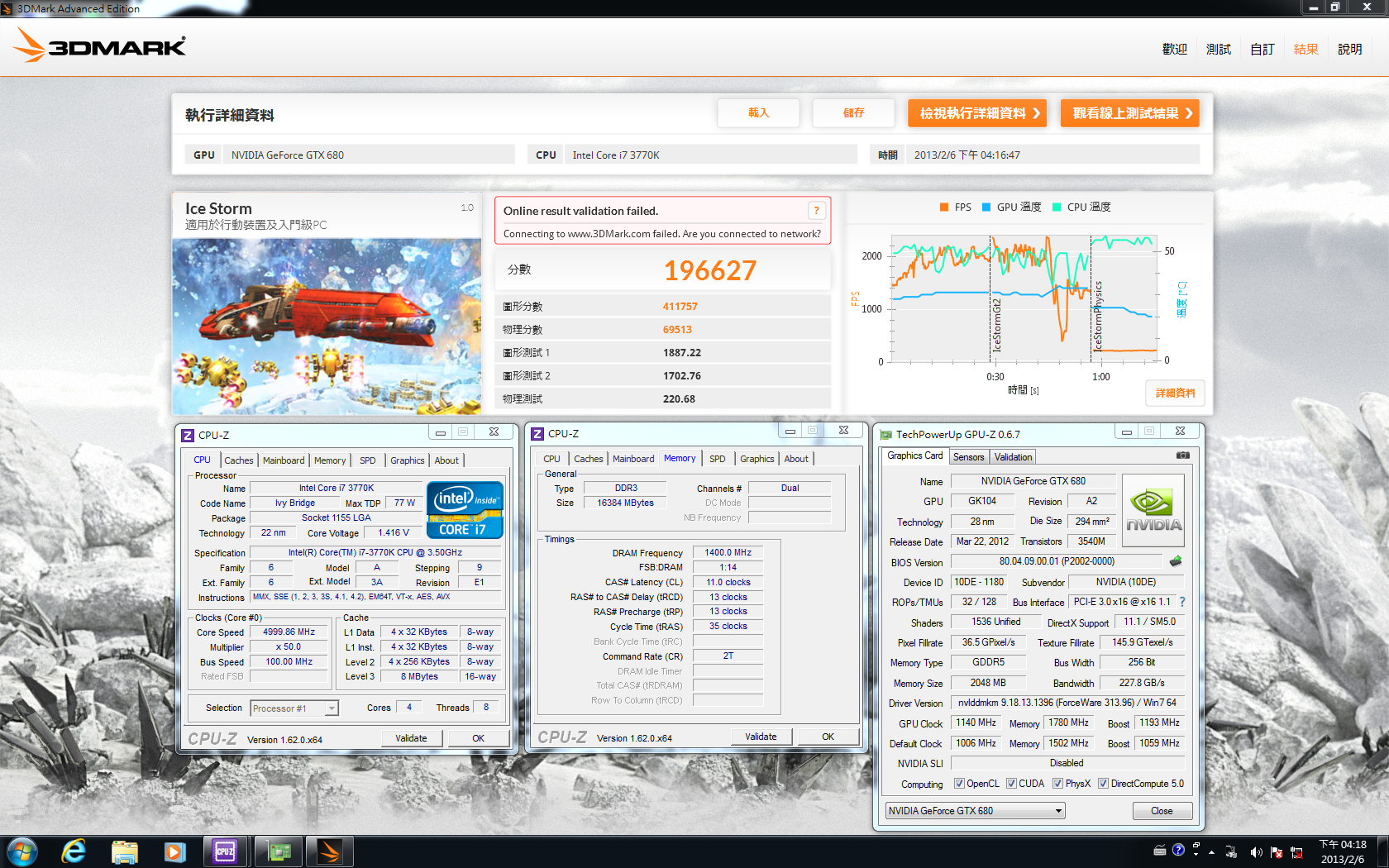Screen dimensions: 1389x868
Task: Open Windows Explorer from taskbar
Action: click(125, 851)
